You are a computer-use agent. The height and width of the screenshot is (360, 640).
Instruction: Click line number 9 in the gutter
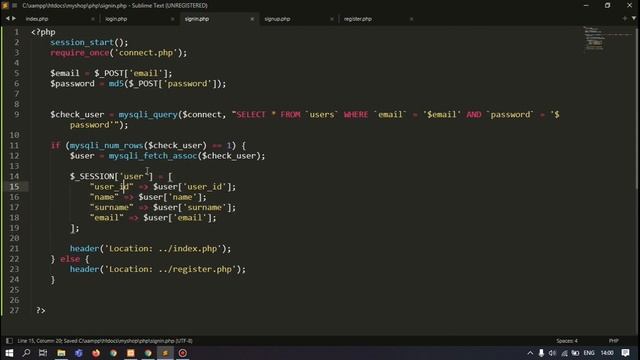pyautogui.click(x=16, y=114)
